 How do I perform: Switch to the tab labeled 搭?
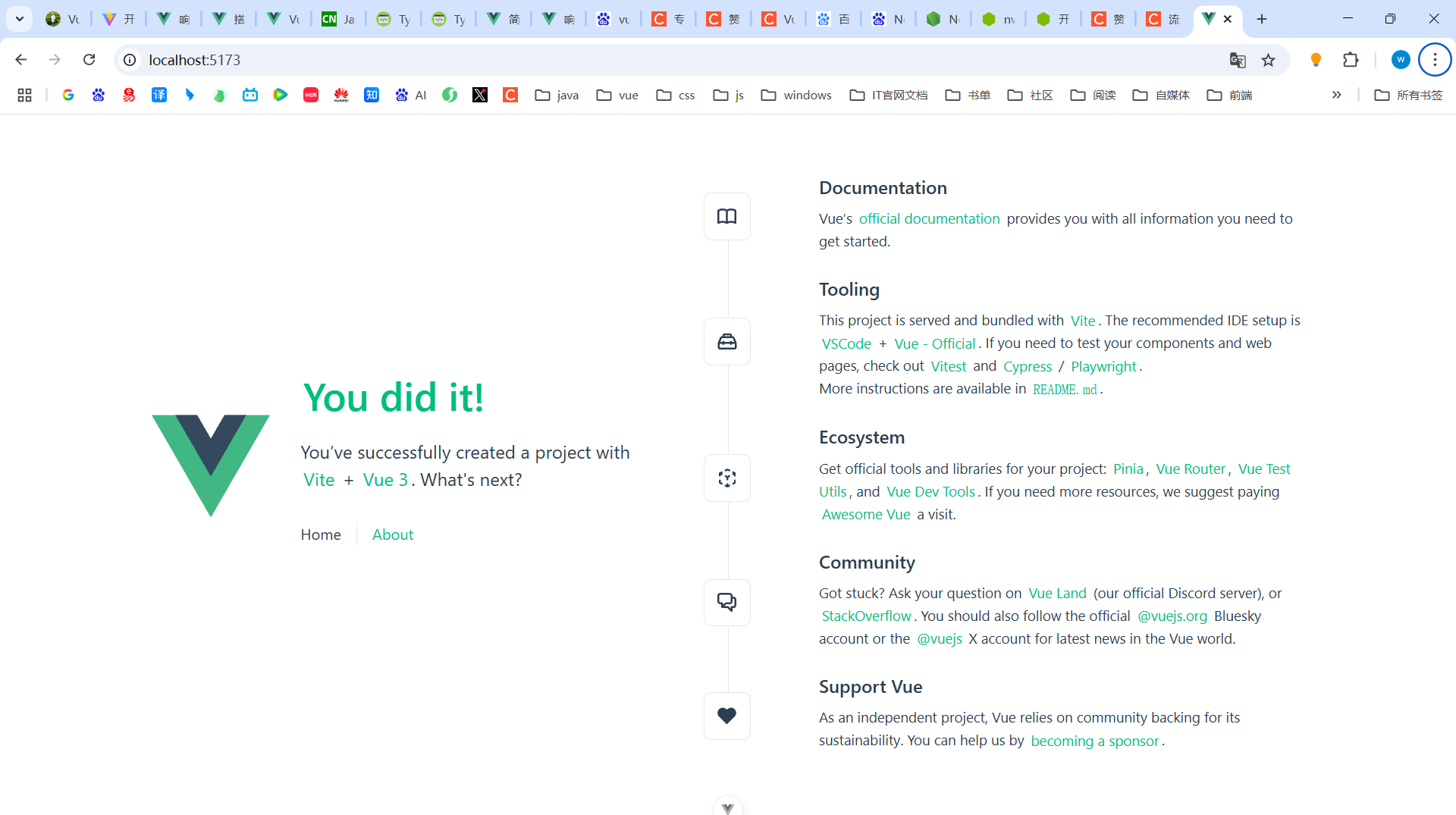point(228,19)
